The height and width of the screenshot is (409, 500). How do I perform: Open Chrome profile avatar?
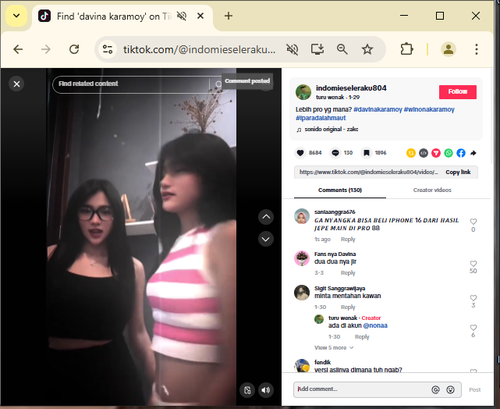point(449,49)
